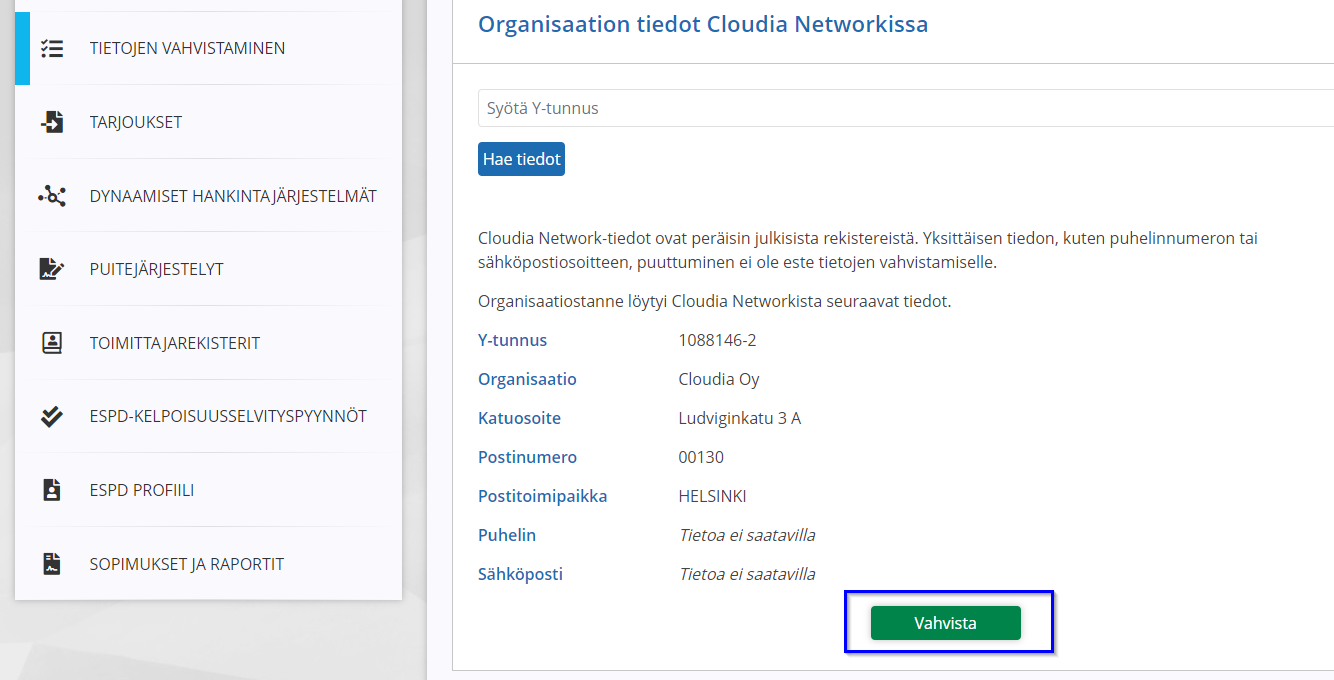The height and width of the screenshot is (680, 1334).
Task: Click the Postitoimipaikka field label
Action: [x=542, y=496]
